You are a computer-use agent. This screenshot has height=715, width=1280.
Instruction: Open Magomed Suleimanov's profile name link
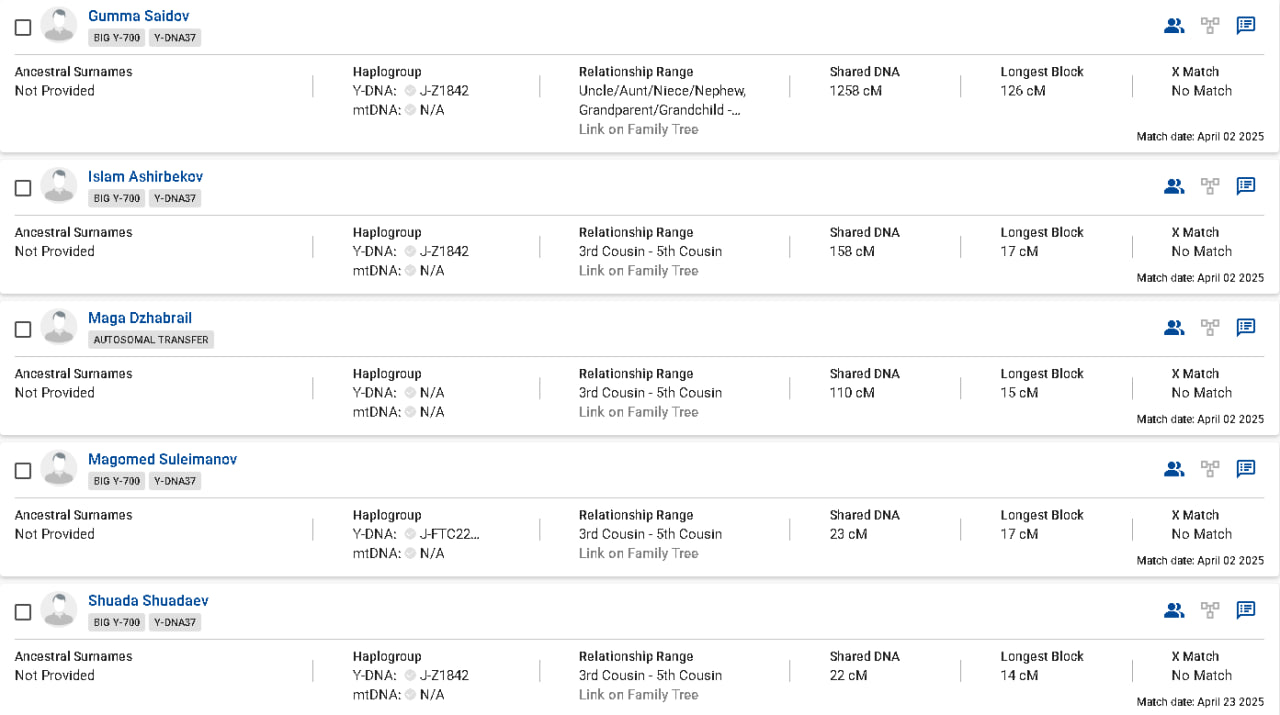tap(162, 459)
